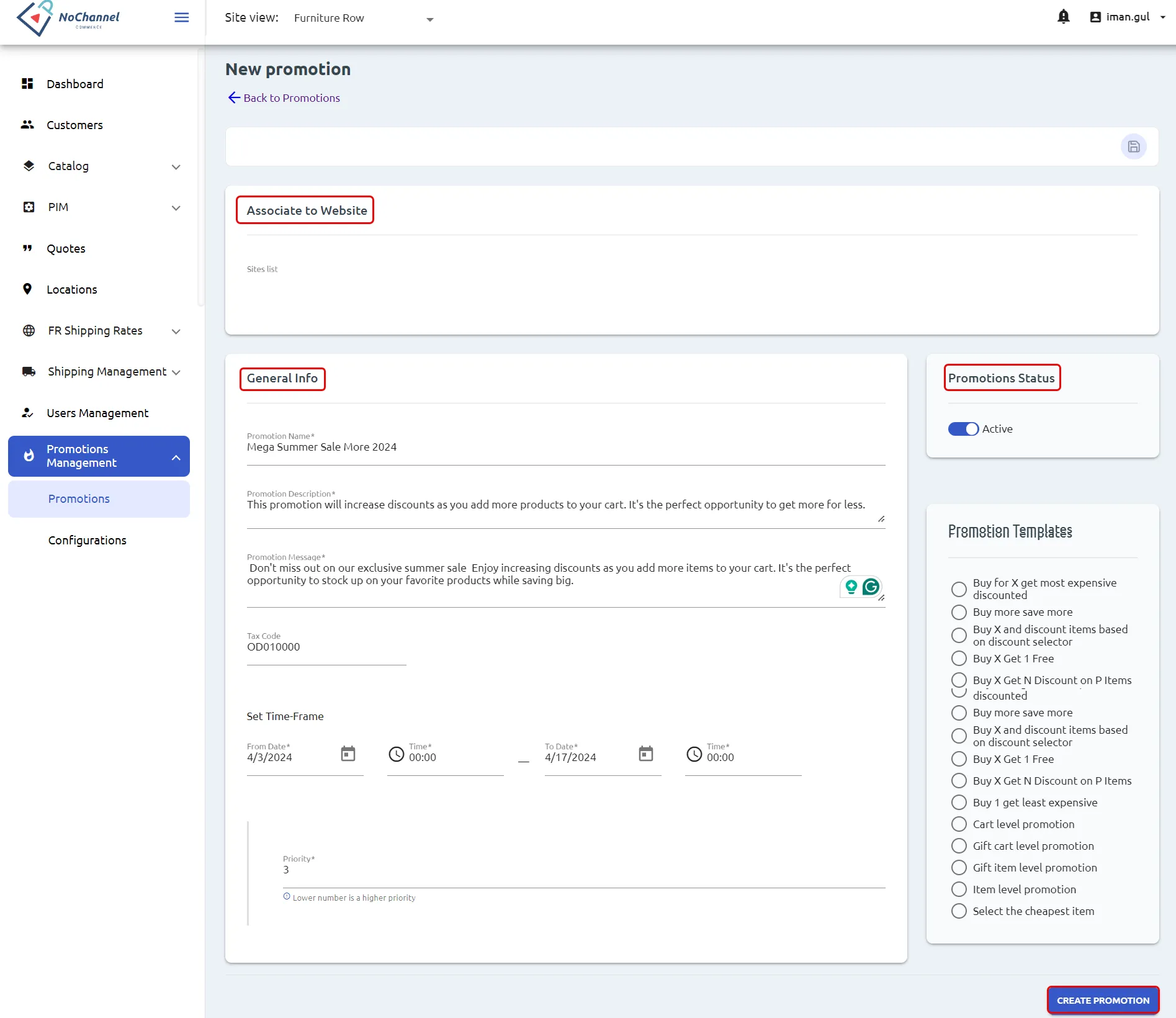The height and width of the screenshot is (1018, 1176).
Task: Click the Locations pin icon
Action: pyautogui.click(x=27, y=289)
